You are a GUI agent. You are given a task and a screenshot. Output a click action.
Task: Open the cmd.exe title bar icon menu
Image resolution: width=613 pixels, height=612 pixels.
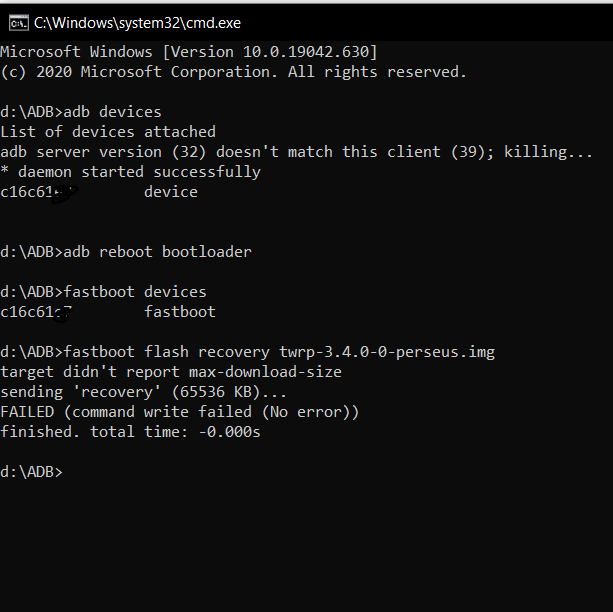(x=19, y=23)
